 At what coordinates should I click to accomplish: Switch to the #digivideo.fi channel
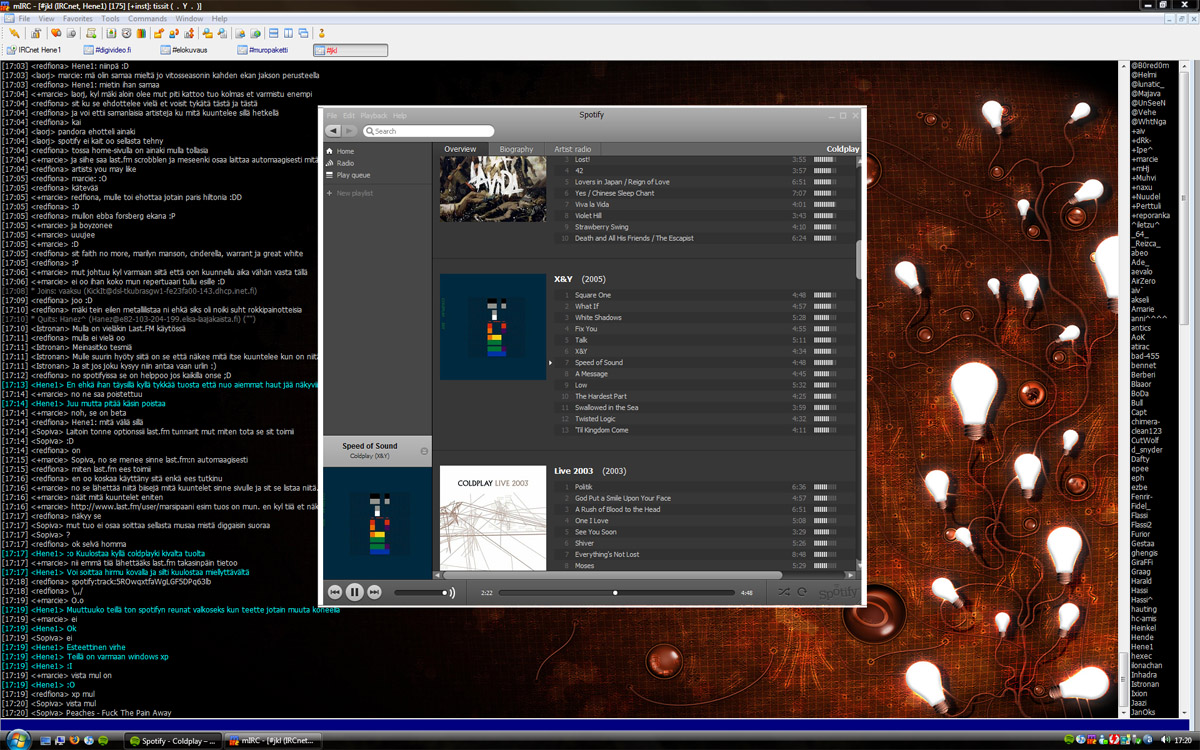coord(107,50)
